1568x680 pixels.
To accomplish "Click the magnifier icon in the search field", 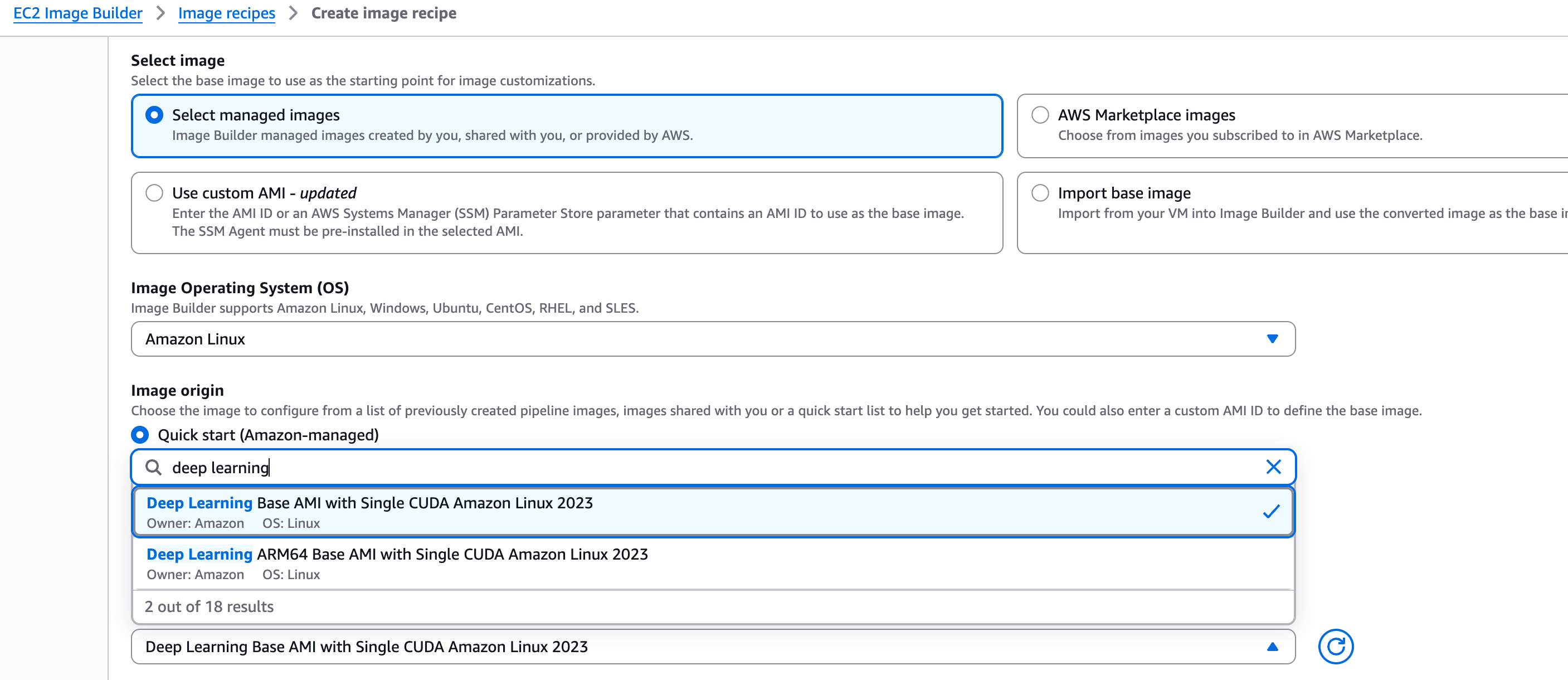I will 153,468.
